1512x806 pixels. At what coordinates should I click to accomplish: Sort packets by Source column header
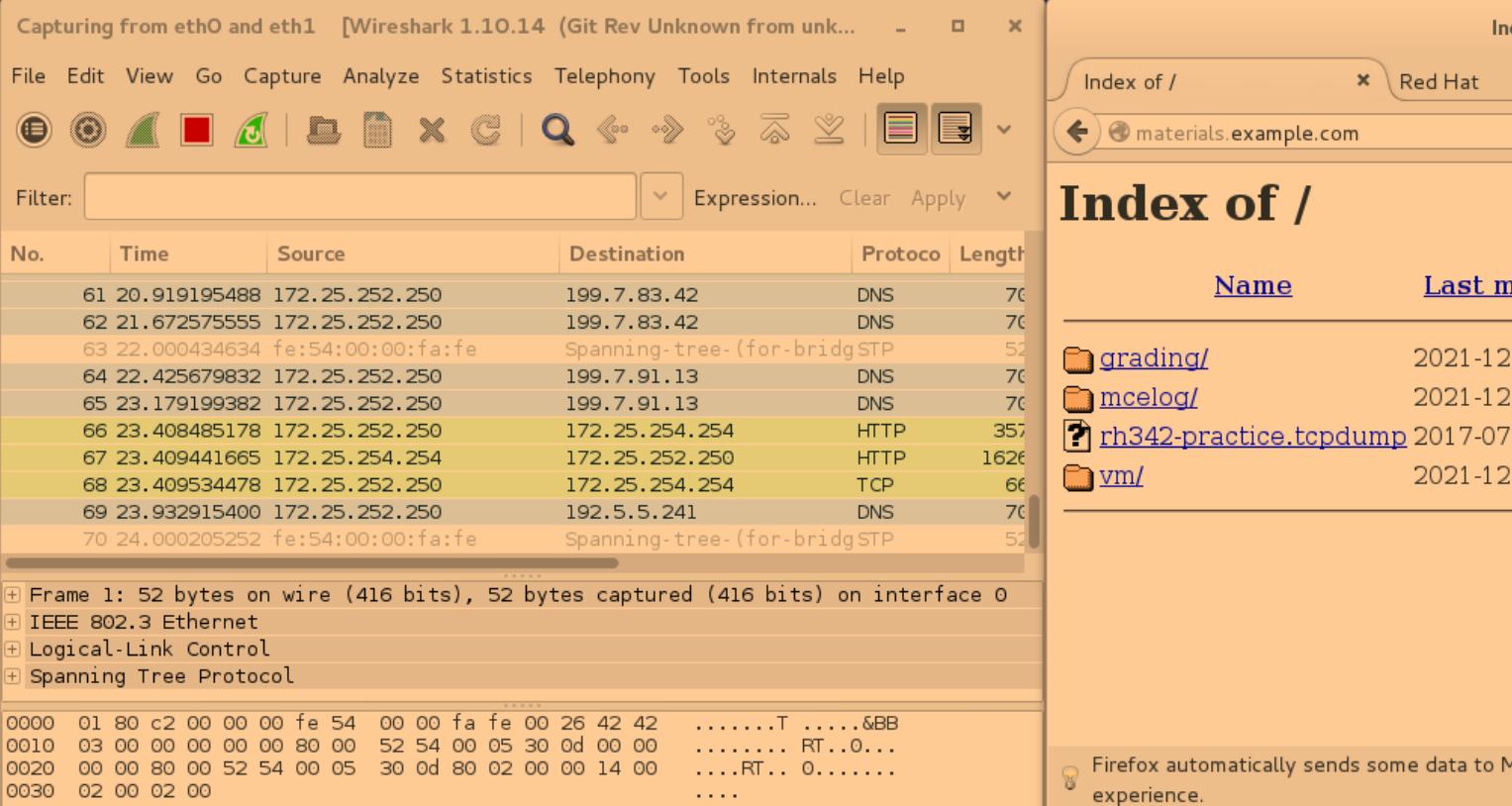coord(413,253)
